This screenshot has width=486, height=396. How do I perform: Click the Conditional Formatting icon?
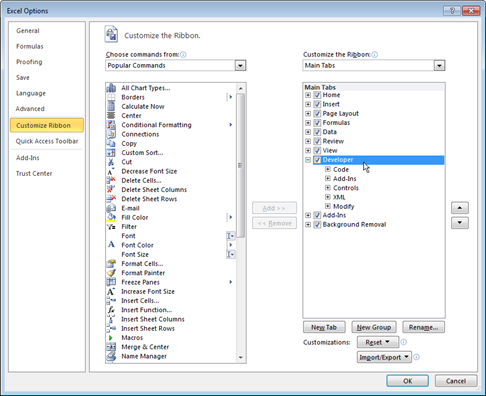pyautogui.click(x=111, y=125)
